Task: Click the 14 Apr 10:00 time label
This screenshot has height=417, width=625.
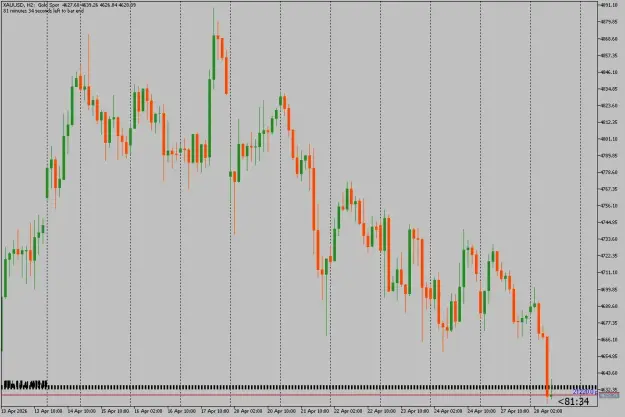Action: point(82,411)
